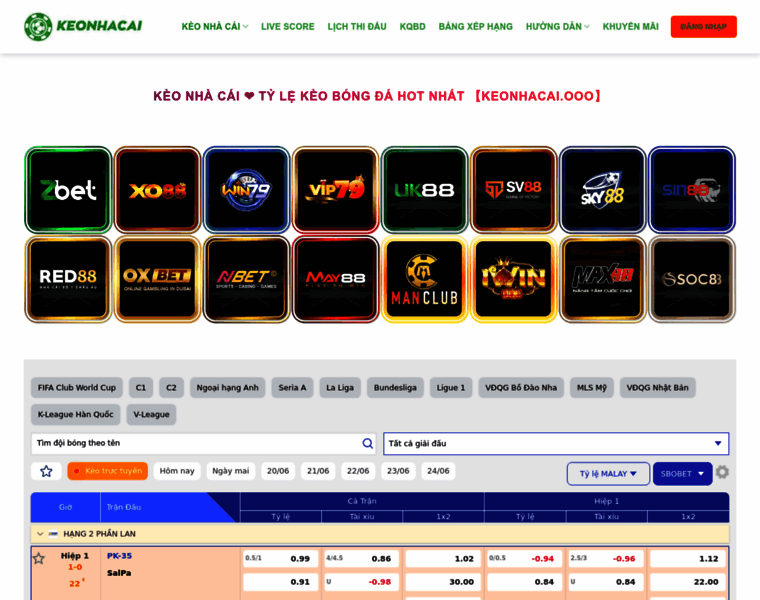Select the 21/06 date filter

pyautogui.click(x=318, y=471)
